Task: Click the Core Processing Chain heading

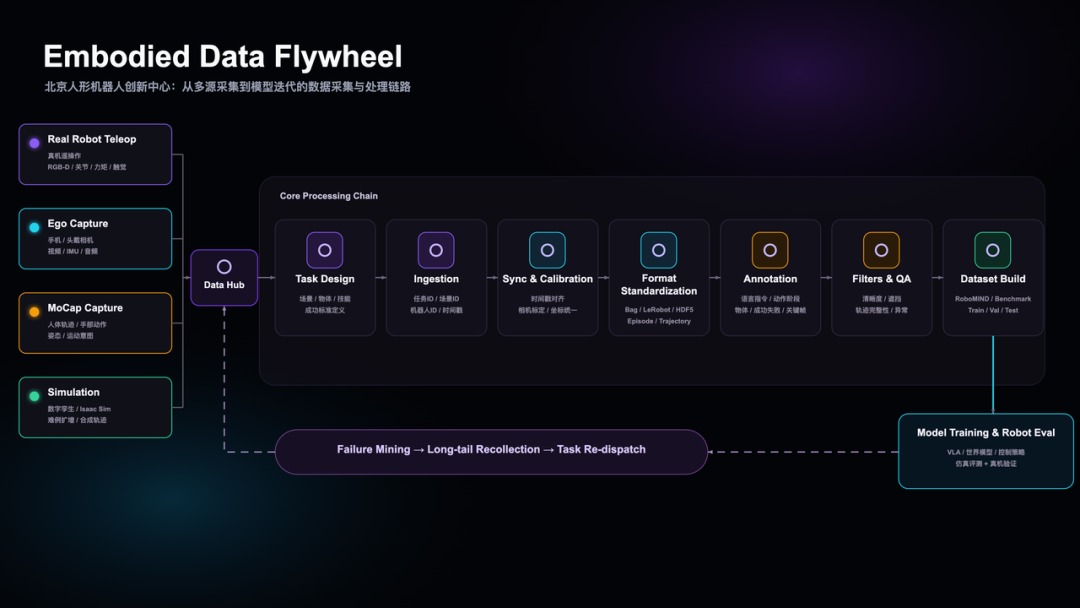Action: pos(329,196)
